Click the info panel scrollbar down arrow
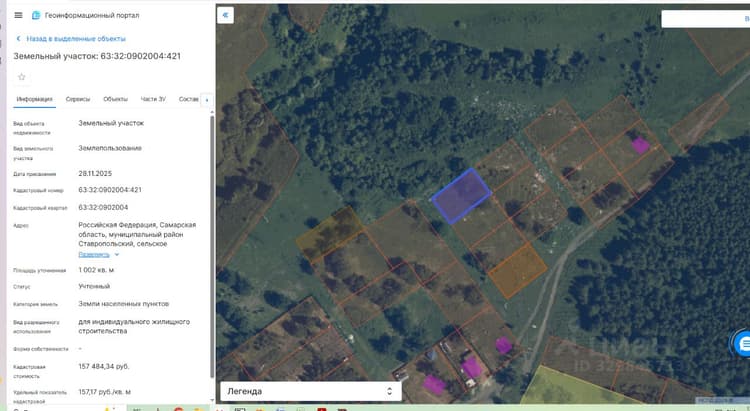 coord(212,400)
